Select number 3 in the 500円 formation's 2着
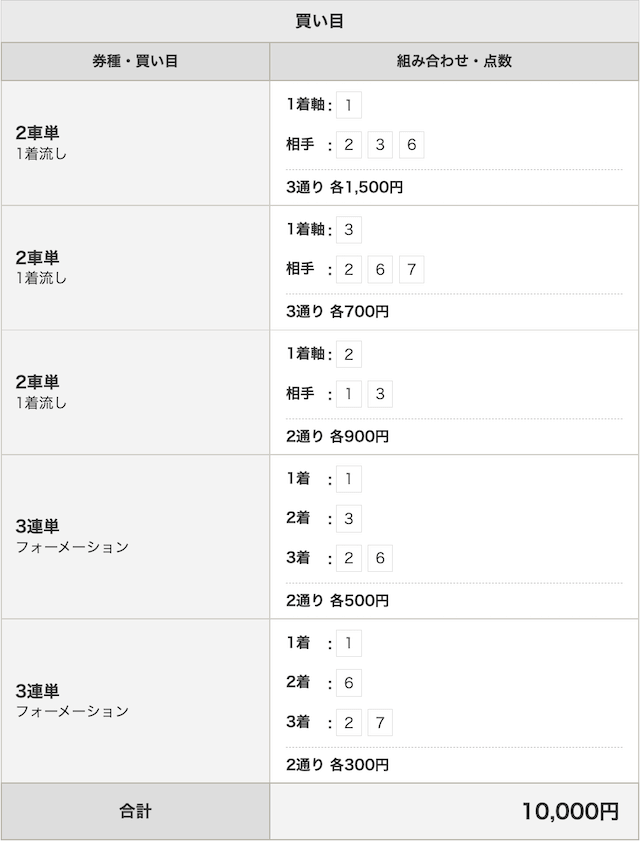The width and height of the screenshot is (640, 841). coord(349,519)
